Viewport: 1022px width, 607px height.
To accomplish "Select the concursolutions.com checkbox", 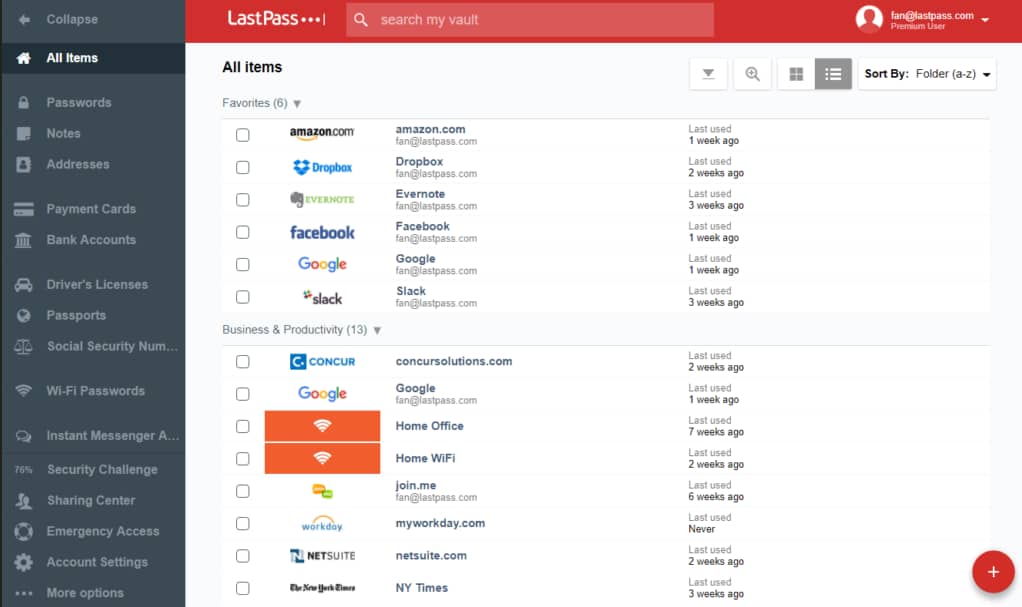I will click(x=242, y=361).
